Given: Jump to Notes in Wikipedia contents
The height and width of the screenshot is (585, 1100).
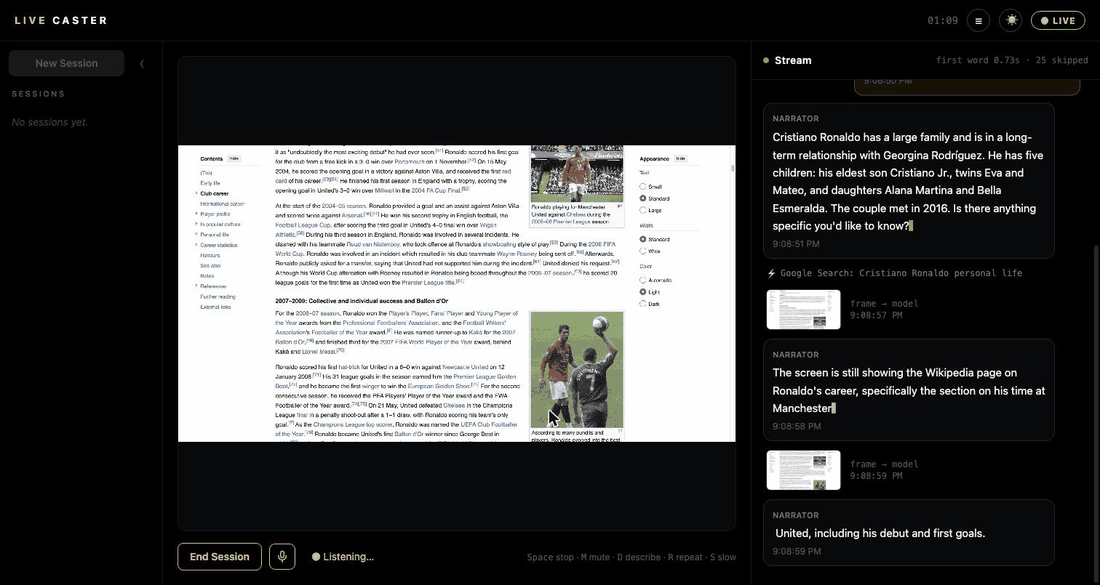Looking at the screenshot, I should click(207, 276).
